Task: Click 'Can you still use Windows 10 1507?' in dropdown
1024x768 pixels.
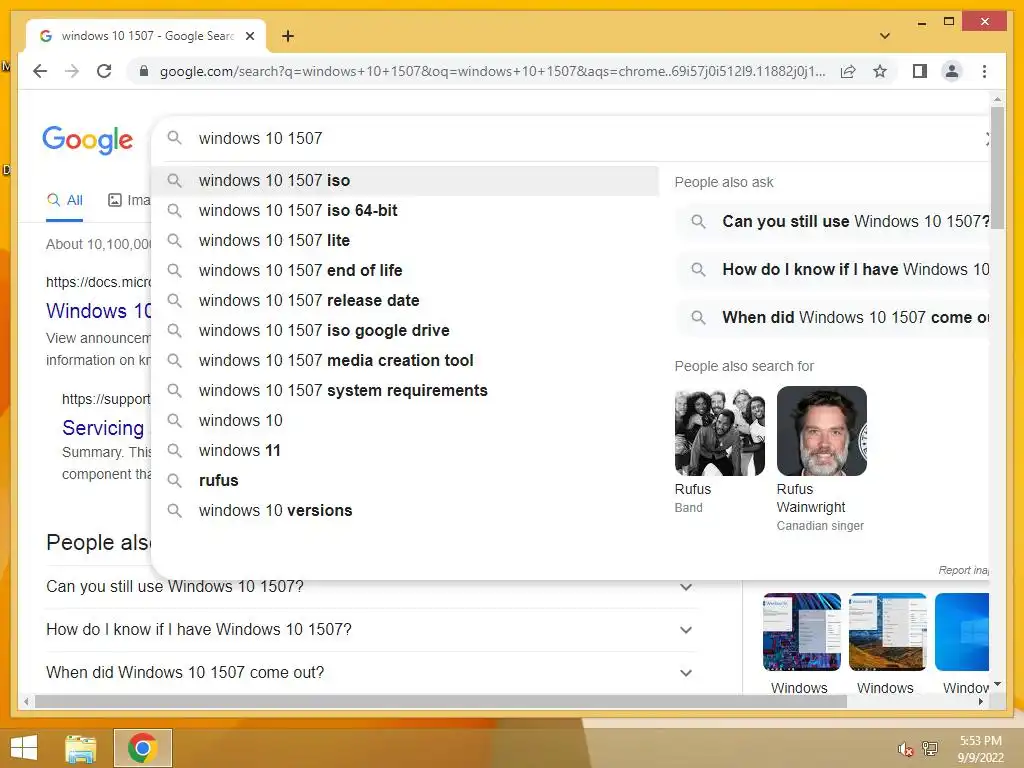Action: point(833,221)
